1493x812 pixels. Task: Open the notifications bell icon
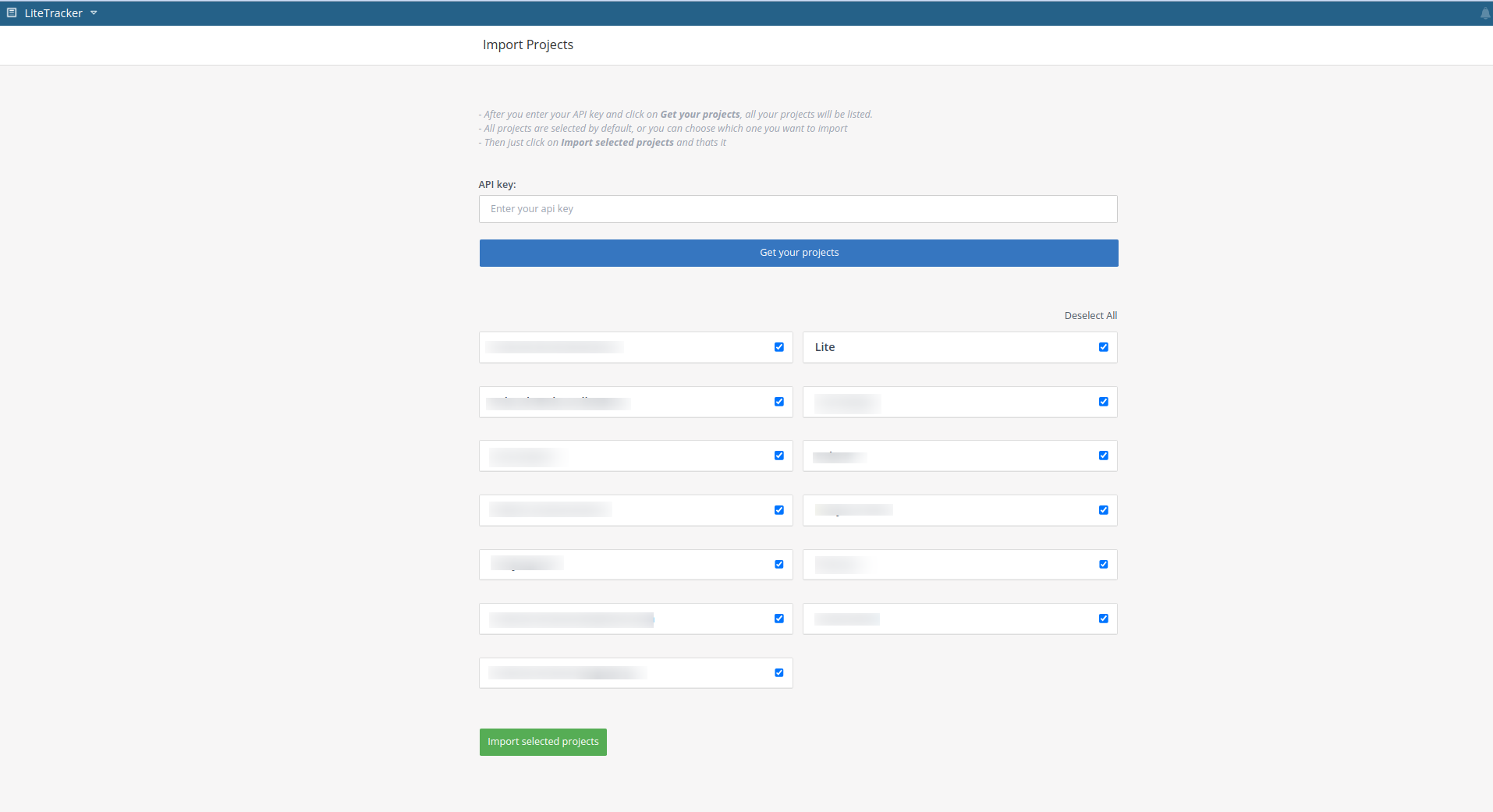click(1484, 14)
